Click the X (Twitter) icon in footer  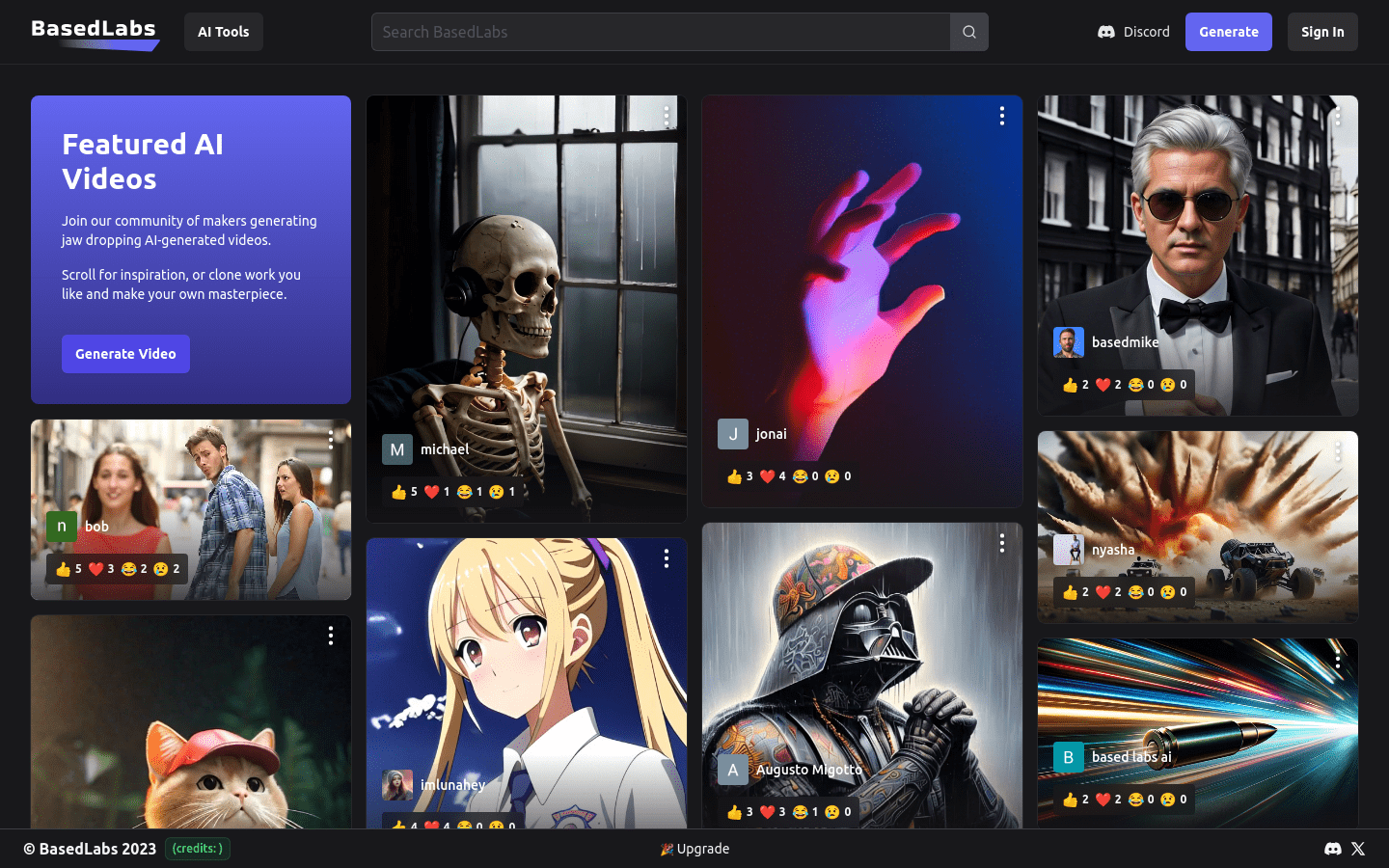[x=1358, y=849]
